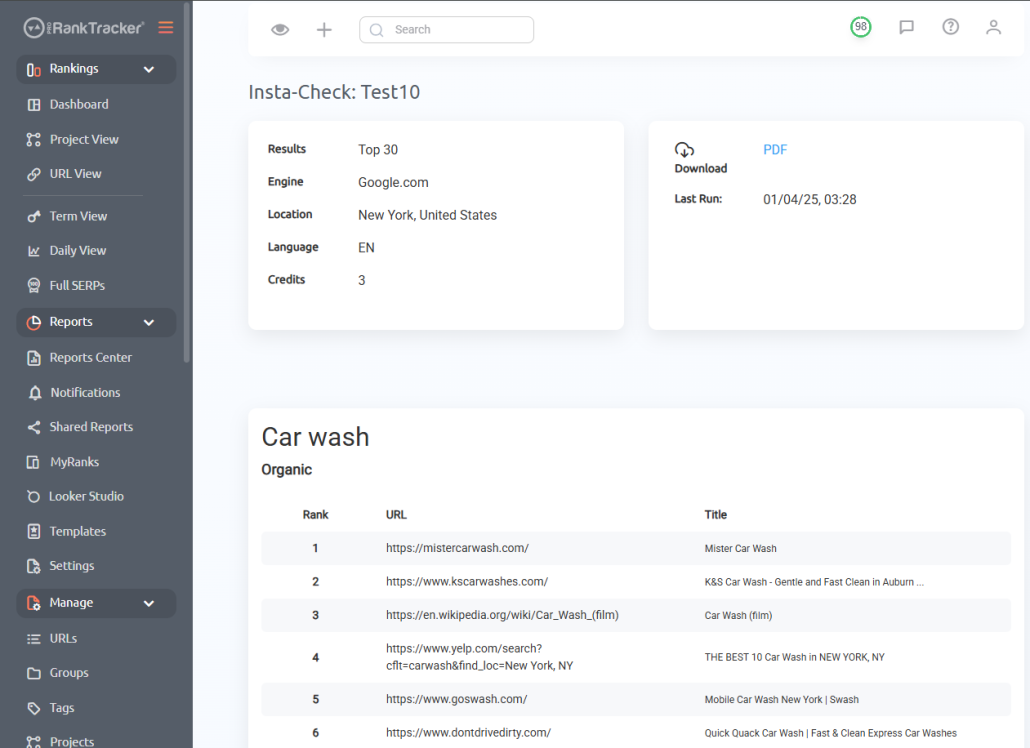
Task: Go to Shared Reports
Action: coord(91,427)
